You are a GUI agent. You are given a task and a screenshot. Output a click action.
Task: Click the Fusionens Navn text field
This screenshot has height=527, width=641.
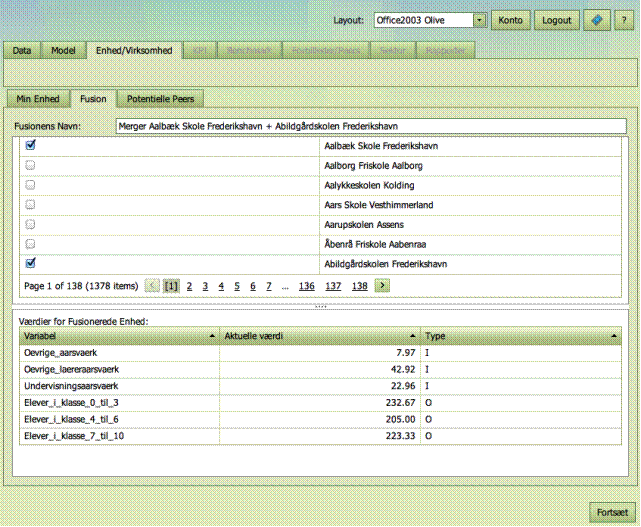pos(370,127)
